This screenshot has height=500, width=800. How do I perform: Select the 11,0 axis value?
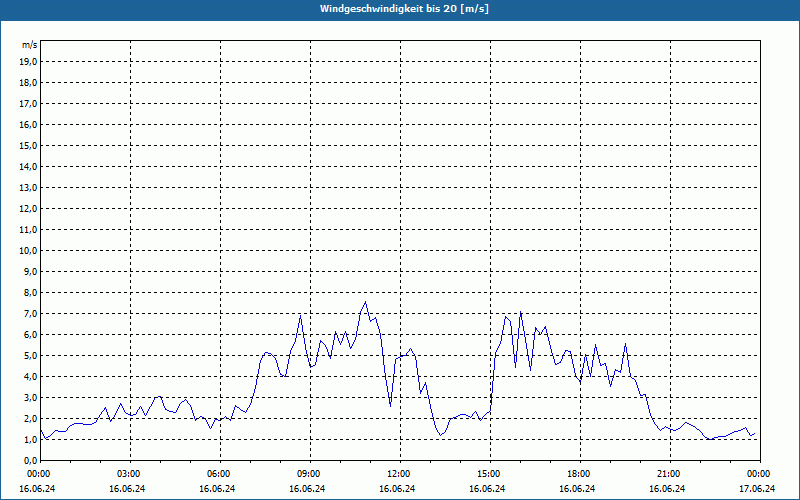28,230
